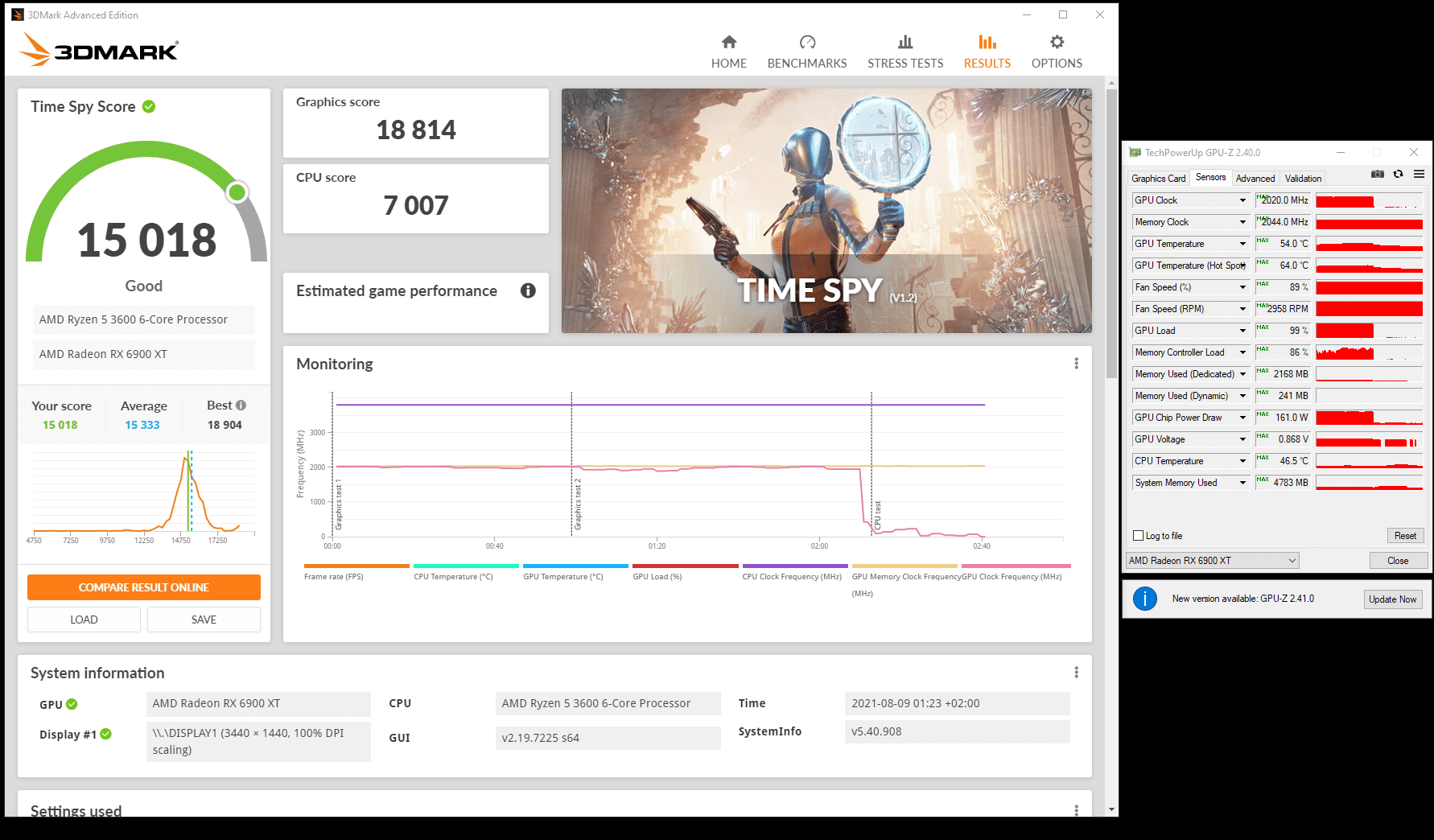Image resolution: width=1434 pixels, height=840 pixels.
Task: Open System information three-dot menu
Action: click(x=1076, y=673)
